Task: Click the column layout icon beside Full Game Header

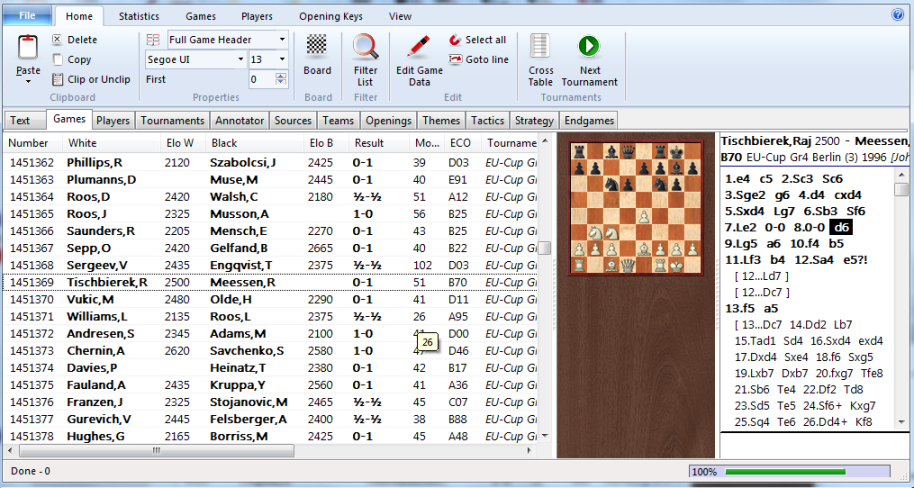Action: coord(153,40)
